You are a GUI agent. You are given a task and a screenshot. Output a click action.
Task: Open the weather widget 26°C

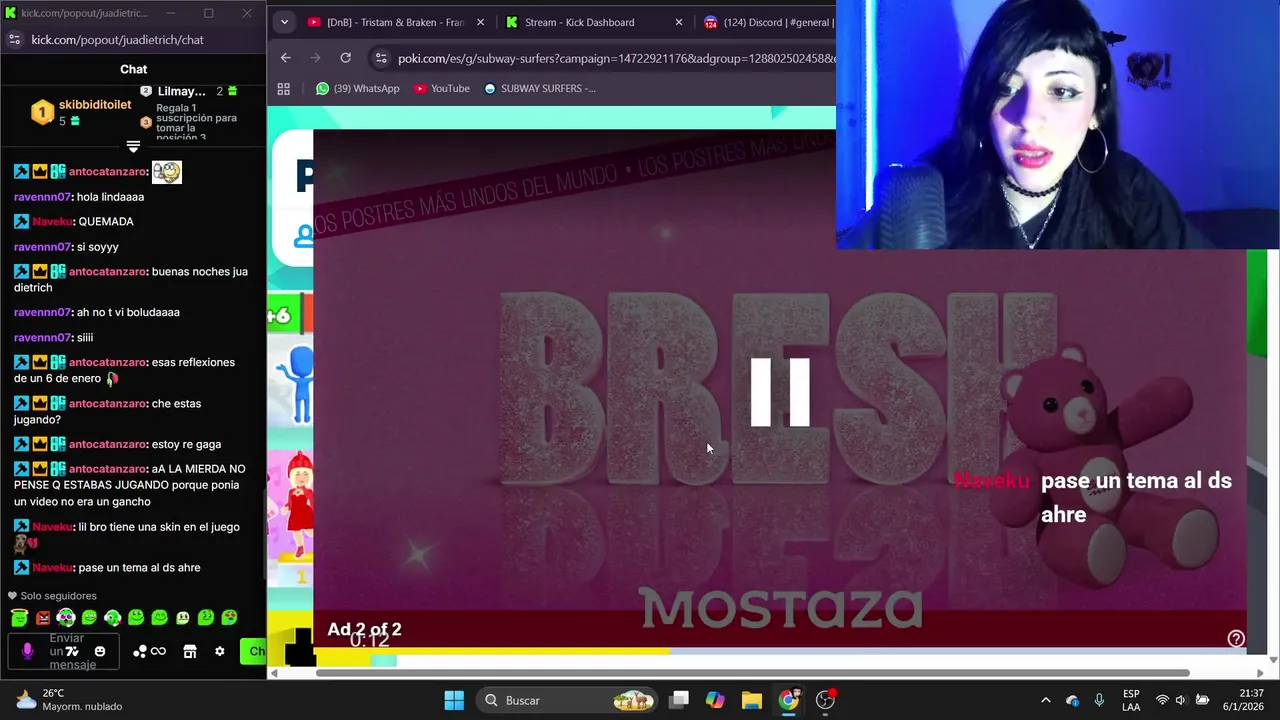pyautogui.click(x=69, y=700)
